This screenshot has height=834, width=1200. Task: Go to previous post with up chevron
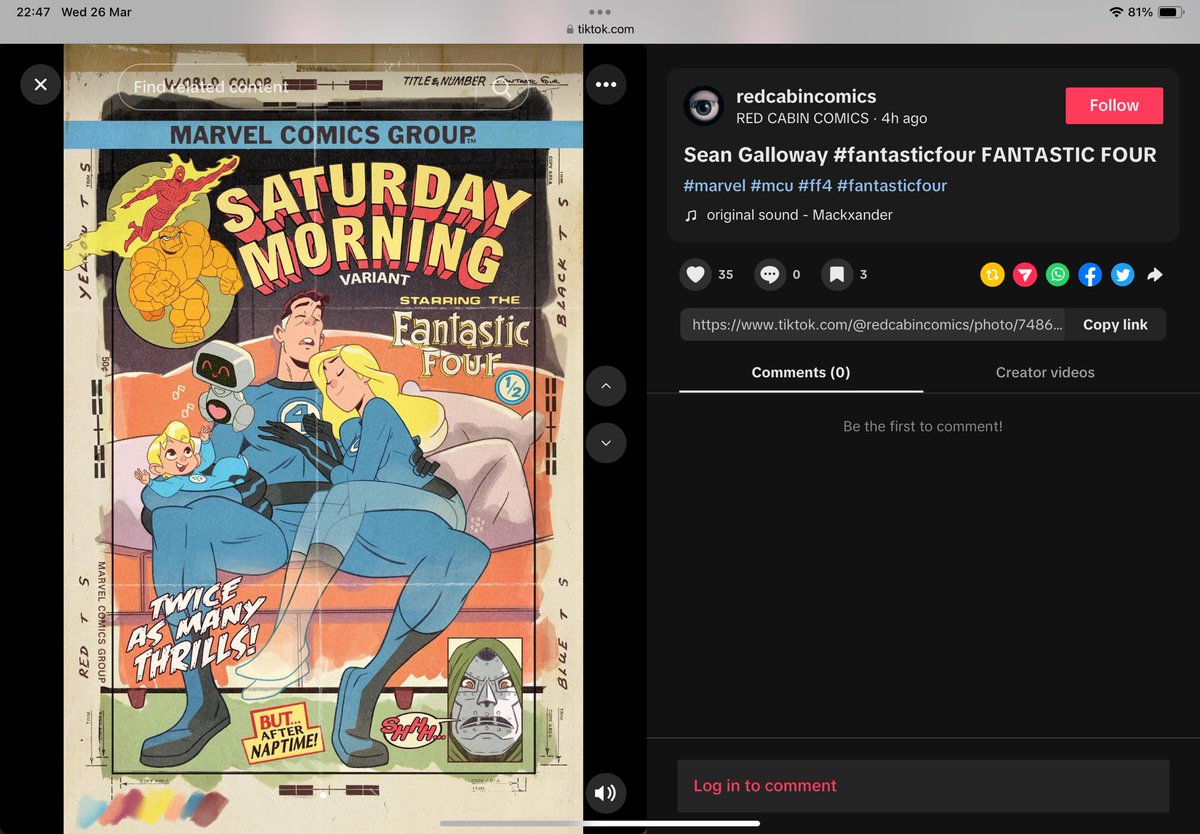[x=606, y=386]
